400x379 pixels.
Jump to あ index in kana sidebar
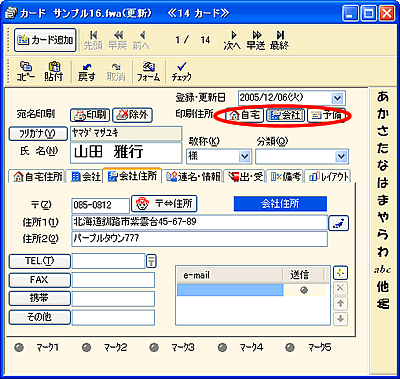pyautogui.click(x=383, y=97)
